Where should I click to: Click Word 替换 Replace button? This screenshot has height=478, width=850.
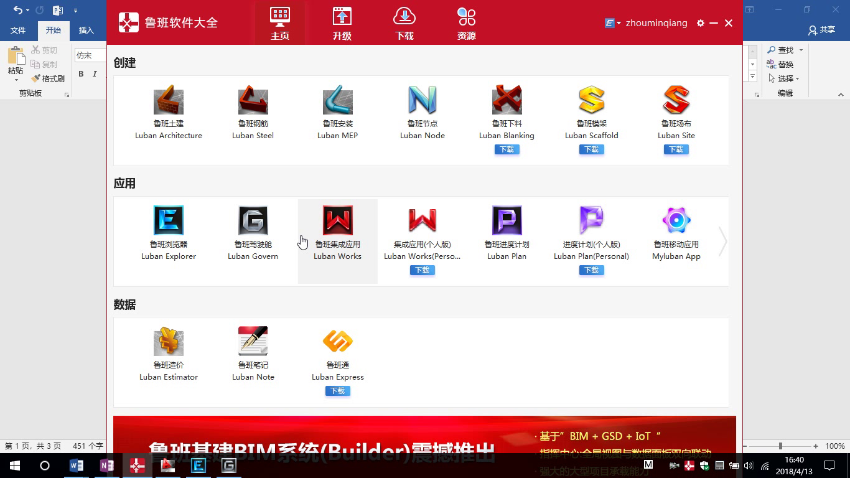point(781,64)
